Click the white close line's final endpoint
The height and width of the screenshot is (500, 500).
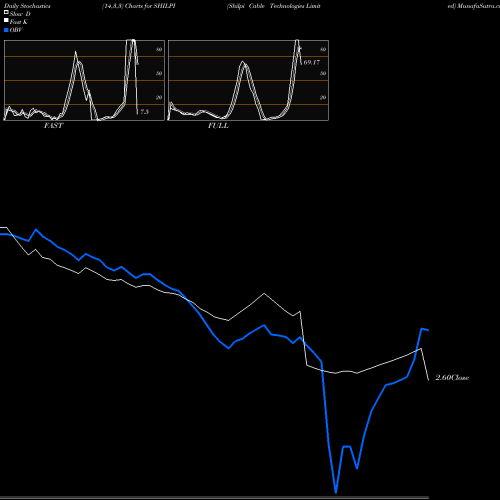click(429, 380)
